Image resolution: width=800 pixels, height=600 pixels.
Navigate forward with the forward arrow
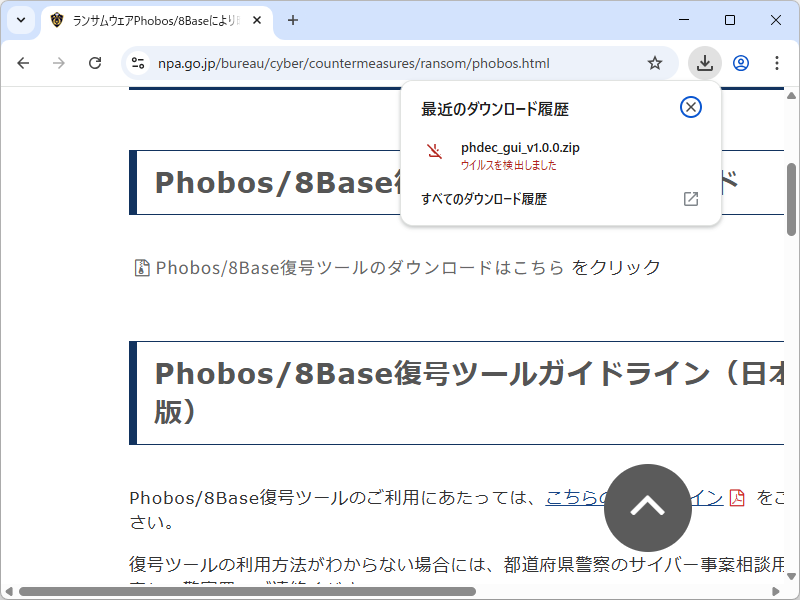(59, 62)
